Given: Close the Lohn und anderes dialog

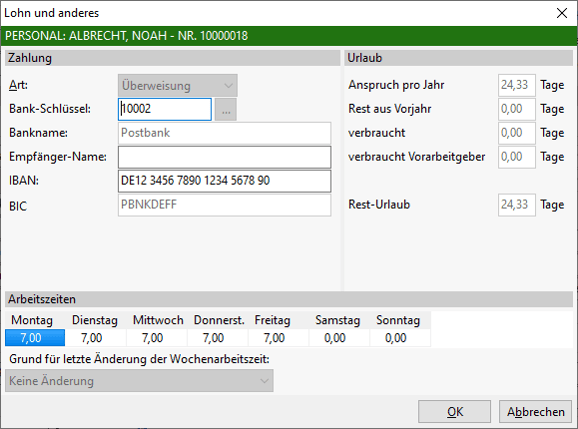Looking at the screenshot, I should pos(561,13).
